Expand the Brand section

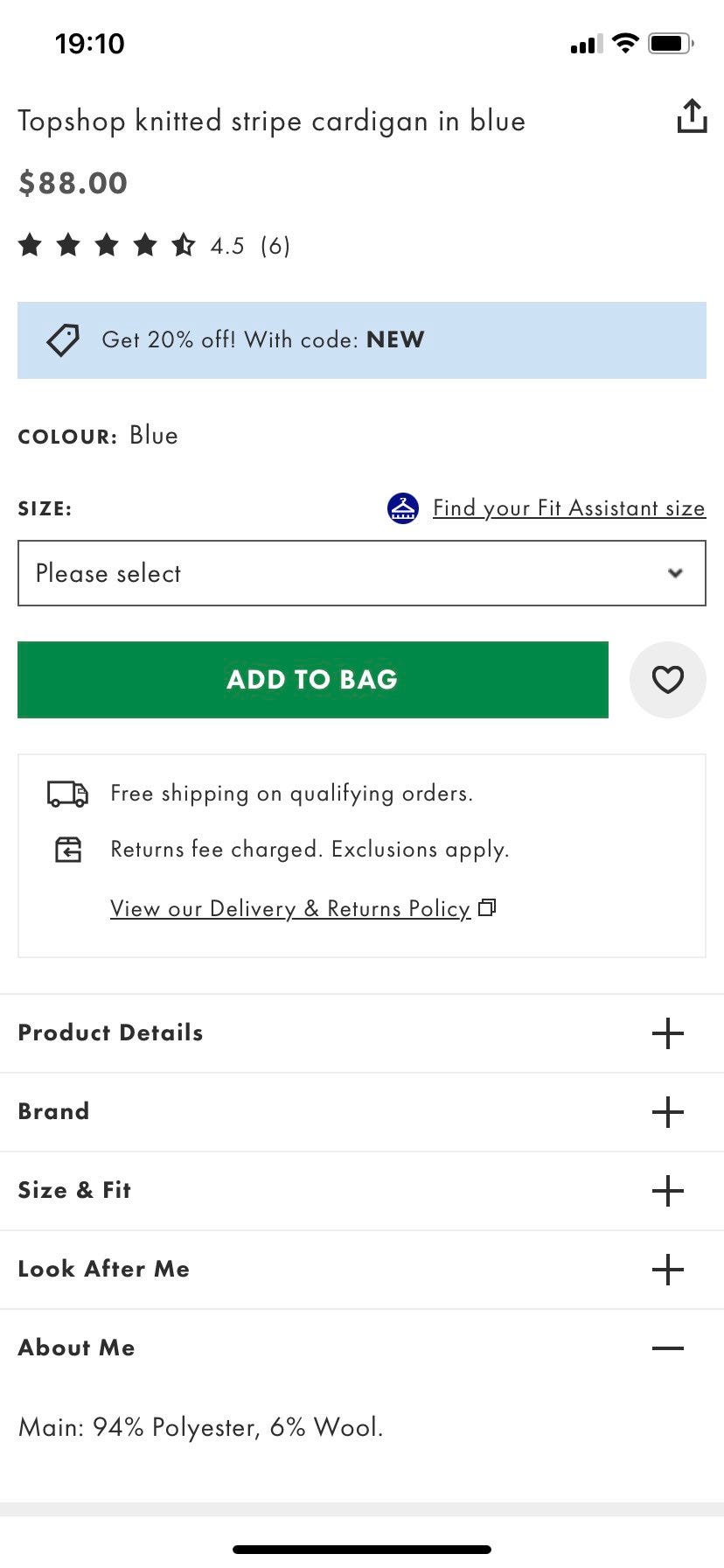pyautogui.click(x=667, y=1112)
